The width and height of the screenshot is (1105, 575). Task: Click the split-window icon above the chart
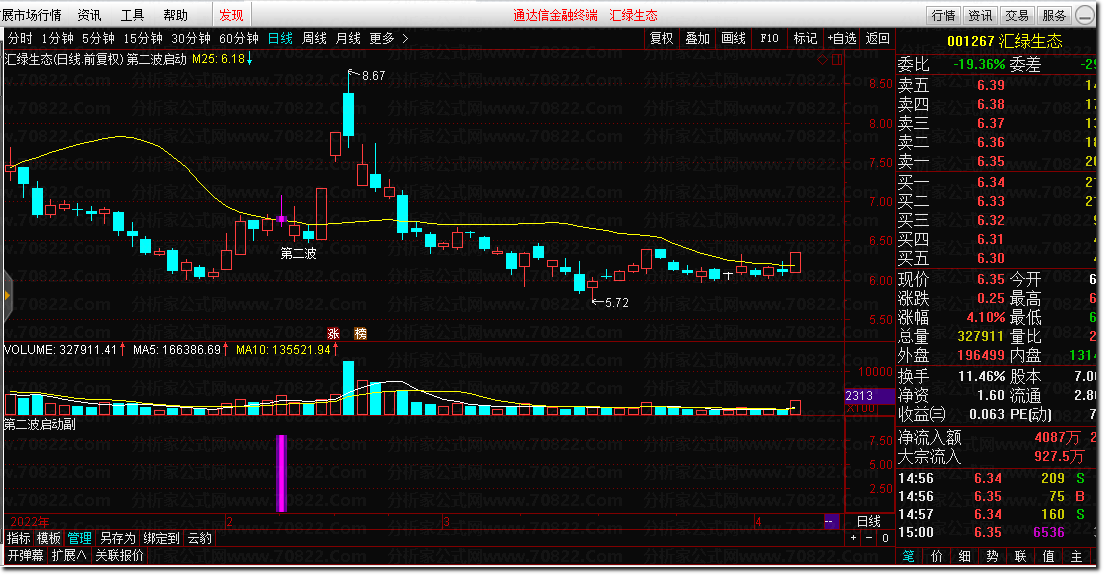[x=837, y=60]
